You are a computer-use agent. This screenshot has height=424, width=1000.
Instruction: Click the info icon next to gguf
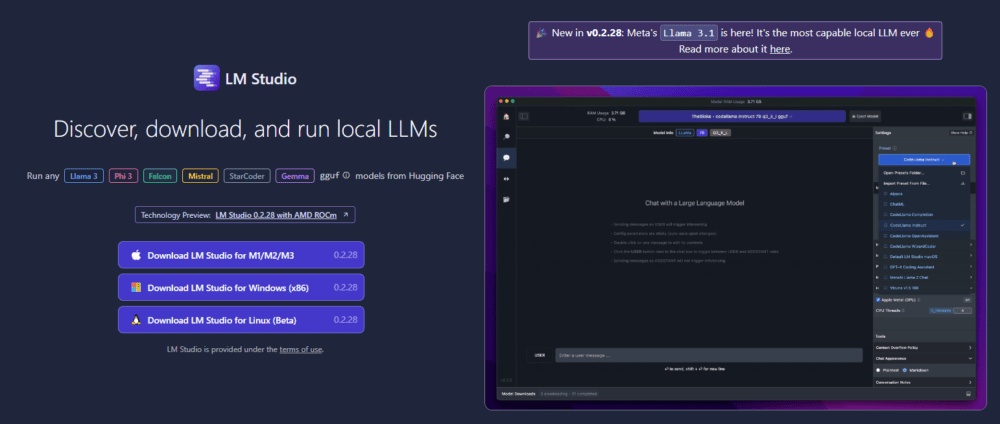(346, 175)
